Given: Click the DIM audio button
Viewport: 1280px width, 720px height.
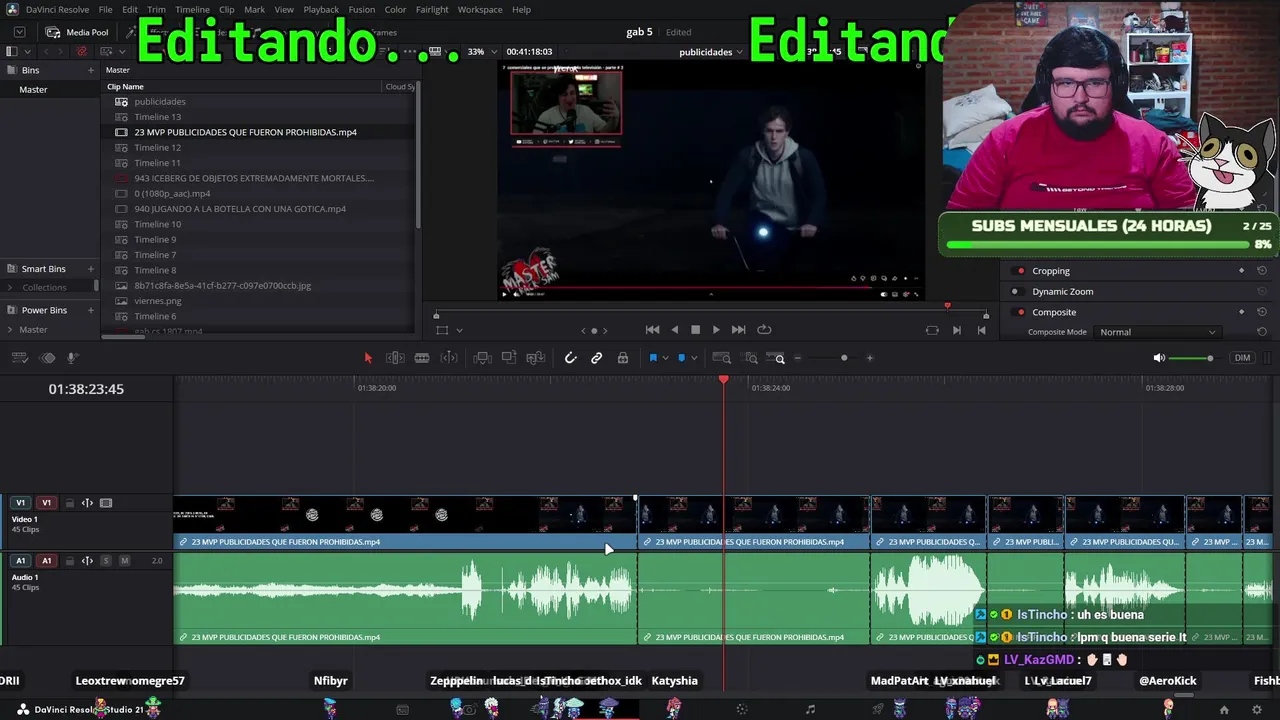Looking at the screenshot, I should pyautogui.click(x=1242, y=358).
